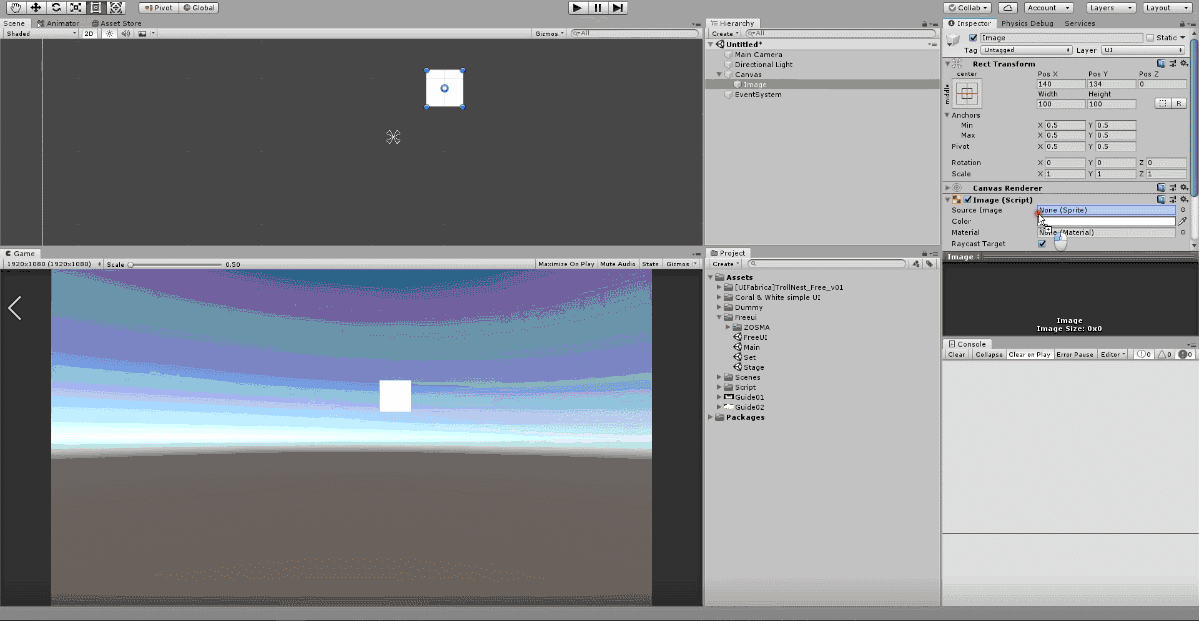Open the Account dropdown

tap(1047, 8)
